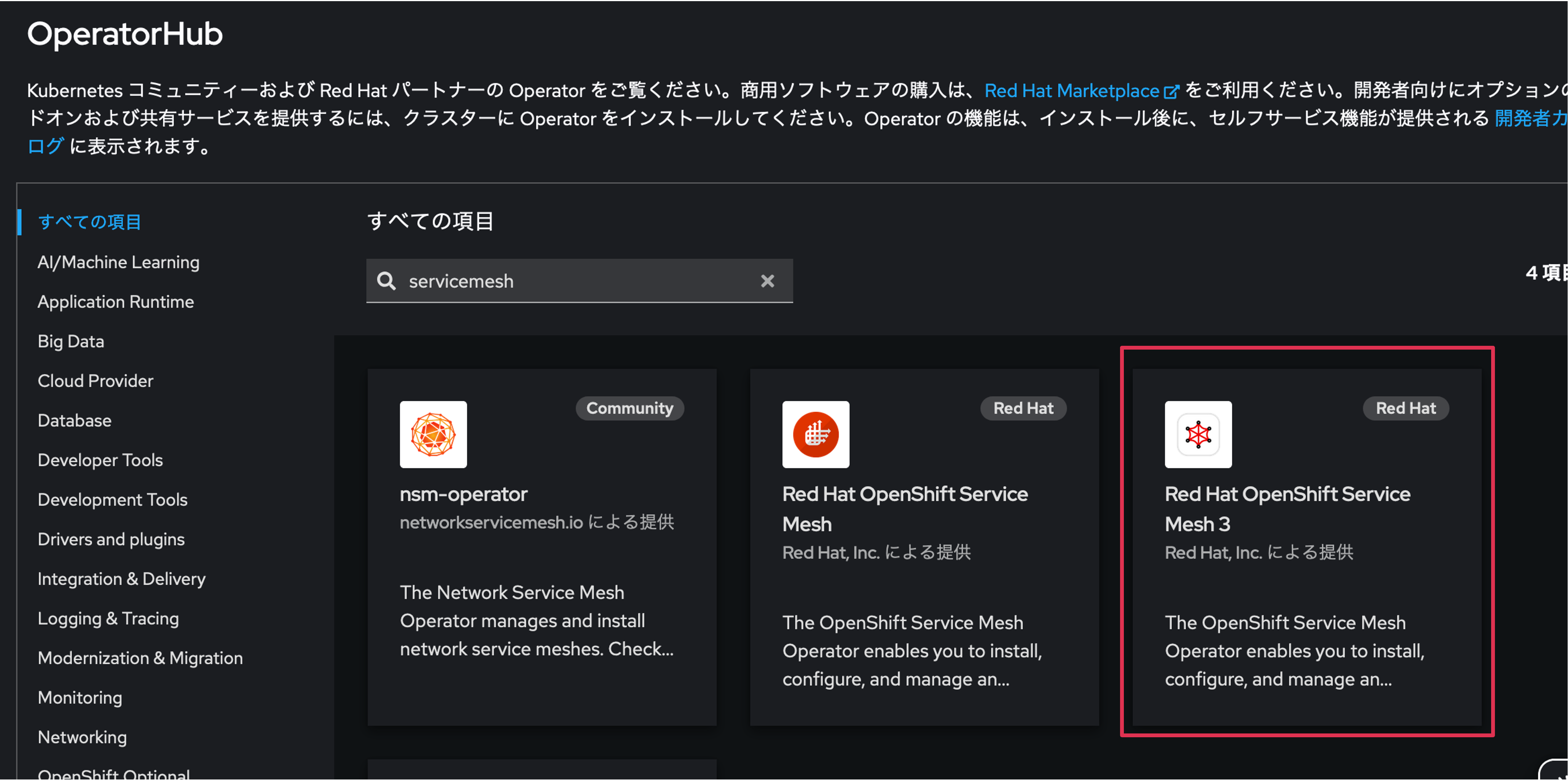Select the AI/Machine Learning category
This screenshot has width=1568, height=781.
point(118,262)
